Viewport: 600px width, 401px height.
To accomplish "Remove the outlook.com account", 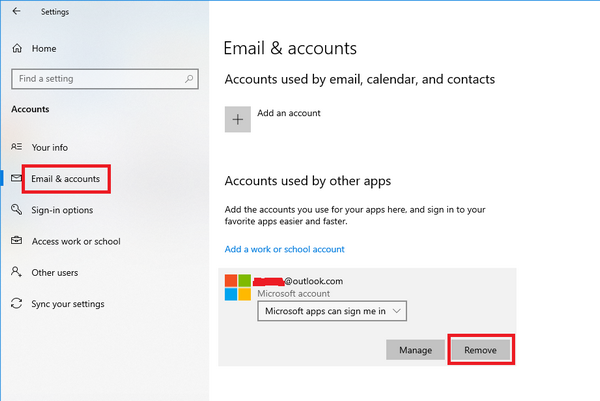I will click(x=481, y=350).
